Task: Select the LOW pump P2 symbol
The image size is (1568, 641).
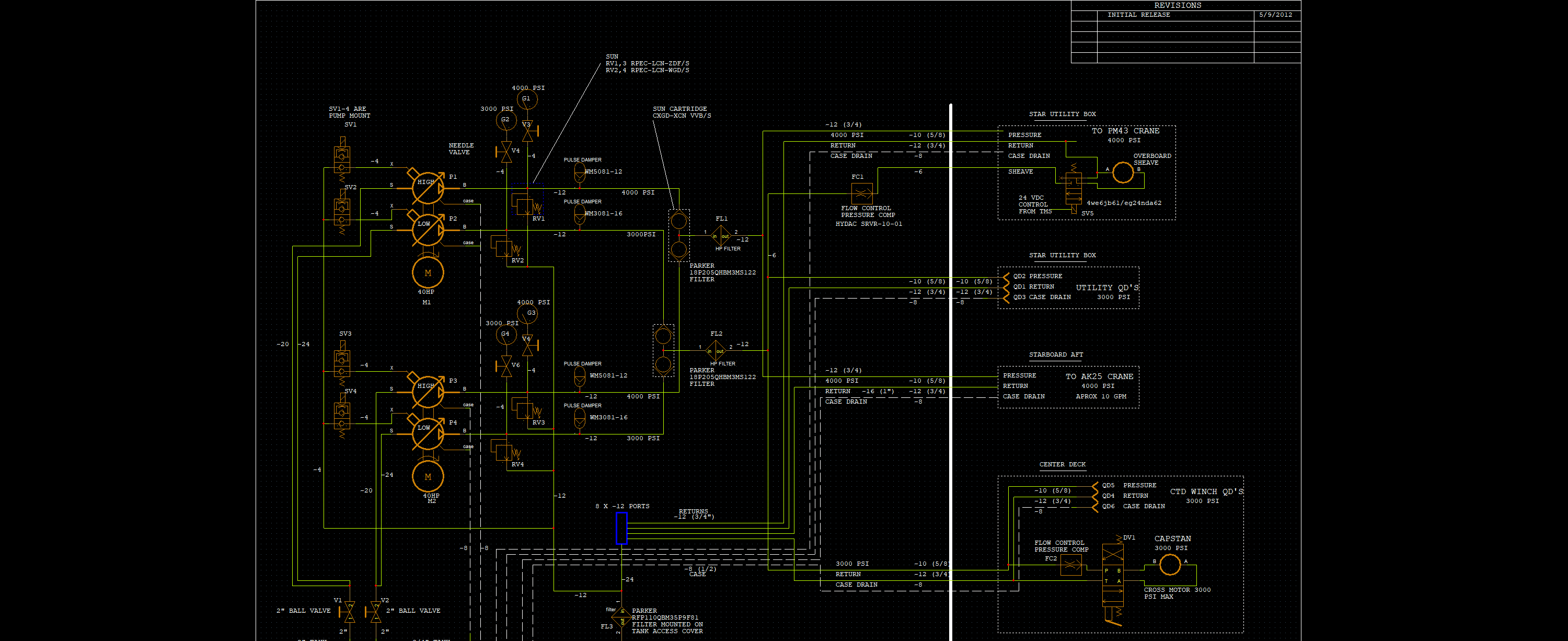Action: [428, 229]
